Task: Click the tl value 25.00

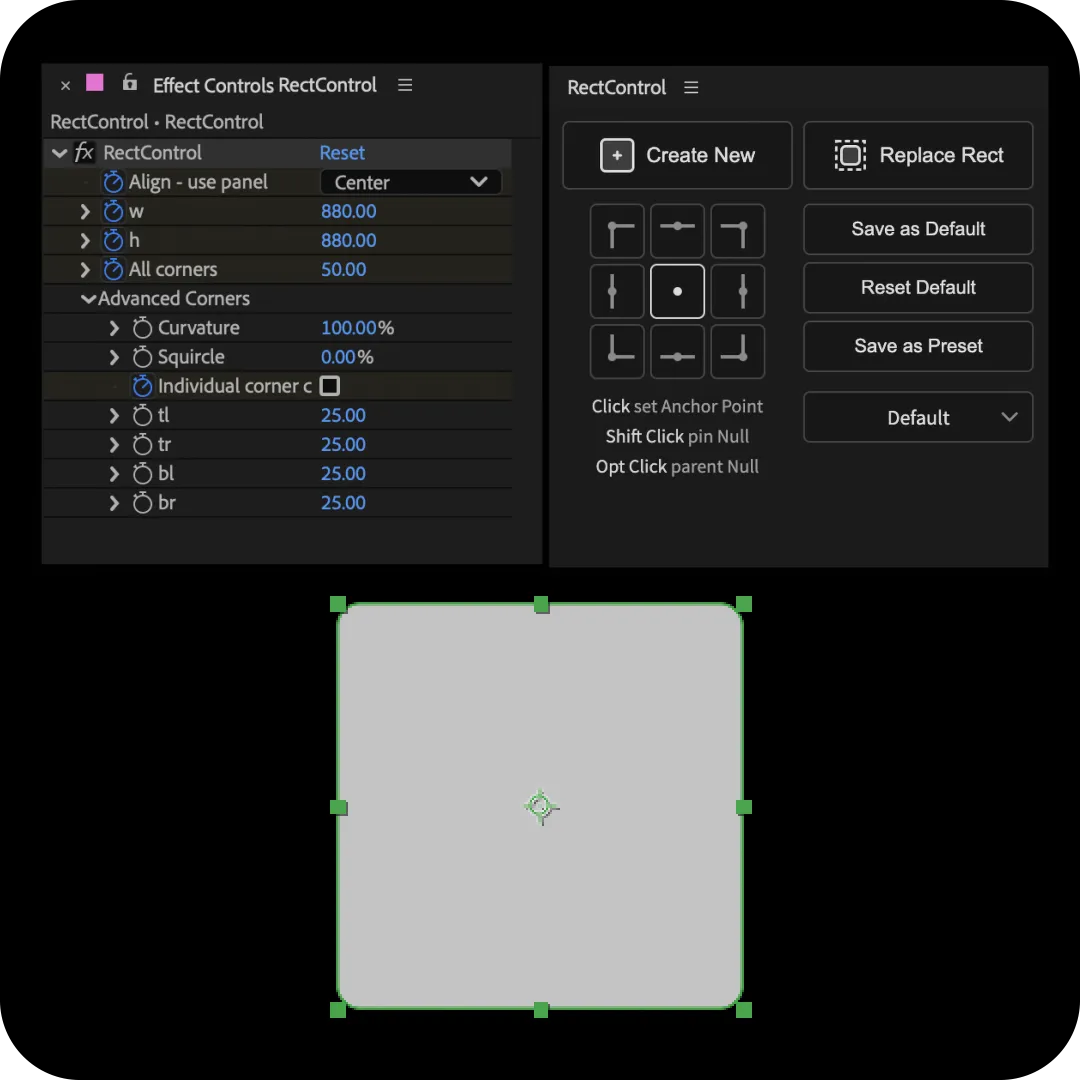Action: (343, 415)
